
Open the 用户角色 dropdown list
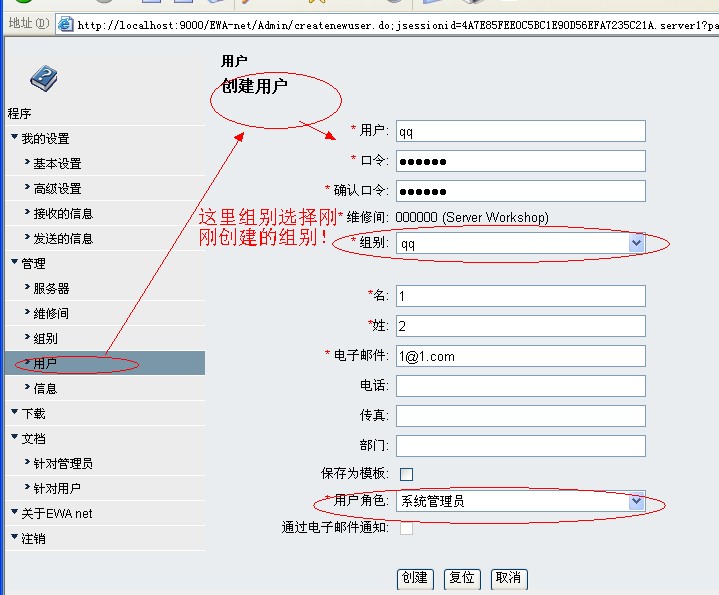[636, 501]
